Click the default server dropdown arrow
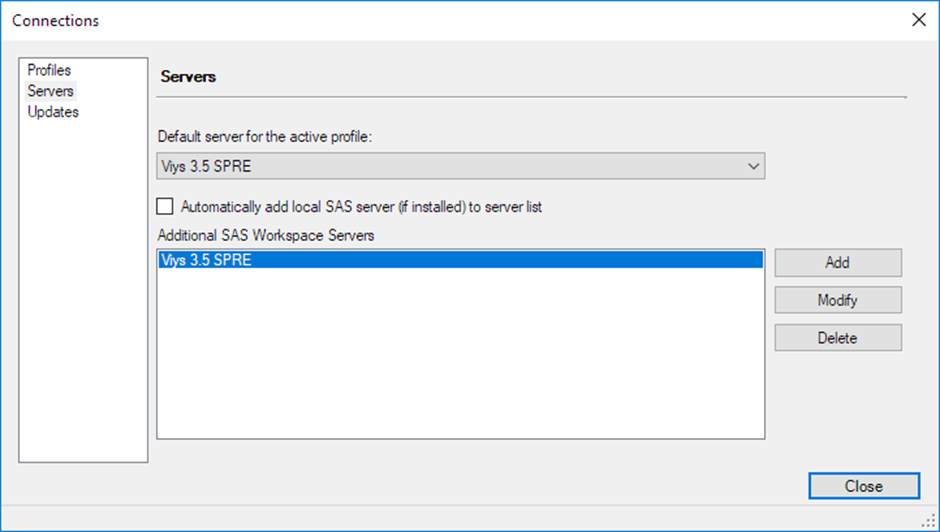The height and width of the screenshot is (532, 940). (754, 166)
